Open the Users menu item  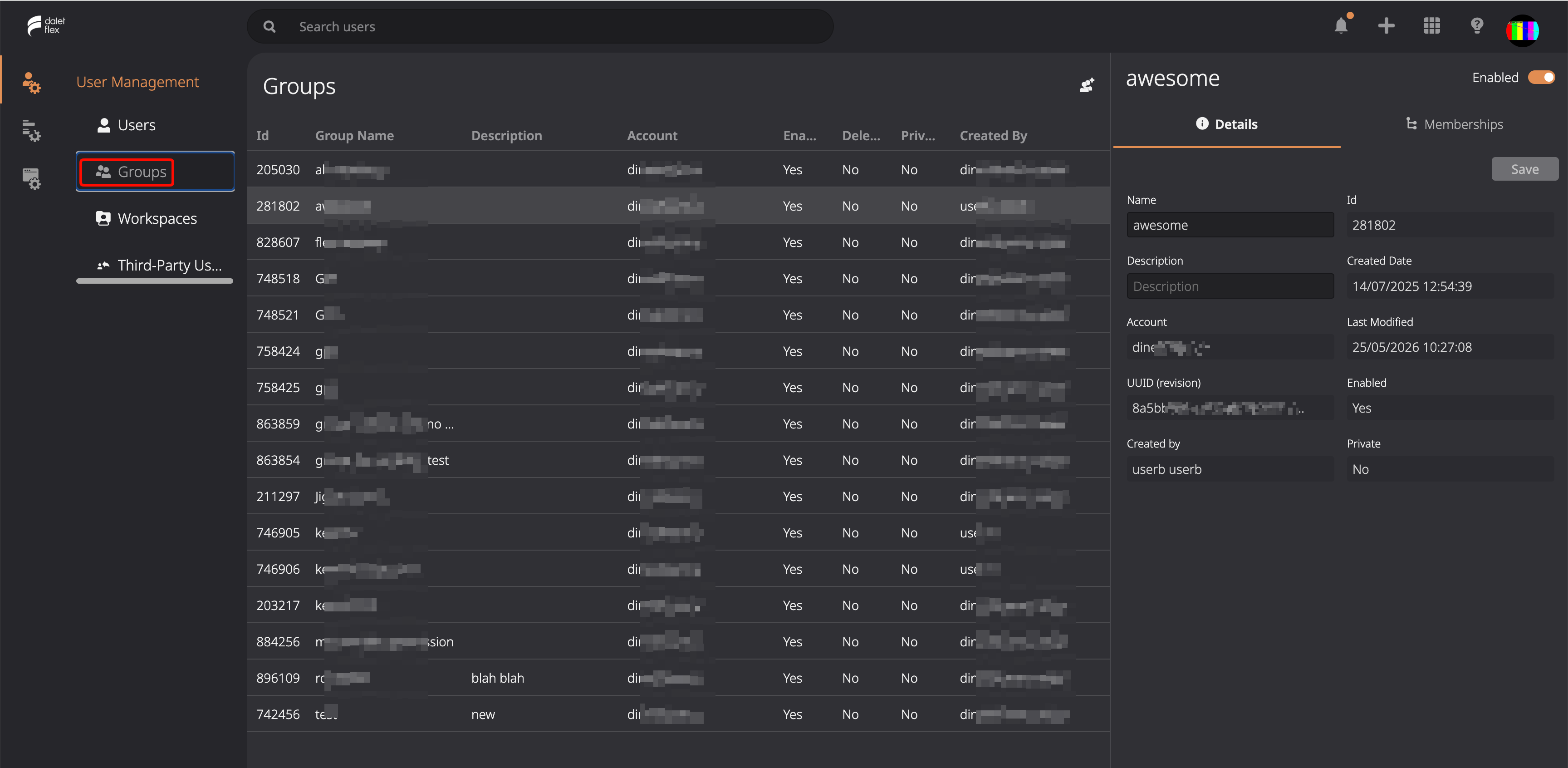point(127,125)
